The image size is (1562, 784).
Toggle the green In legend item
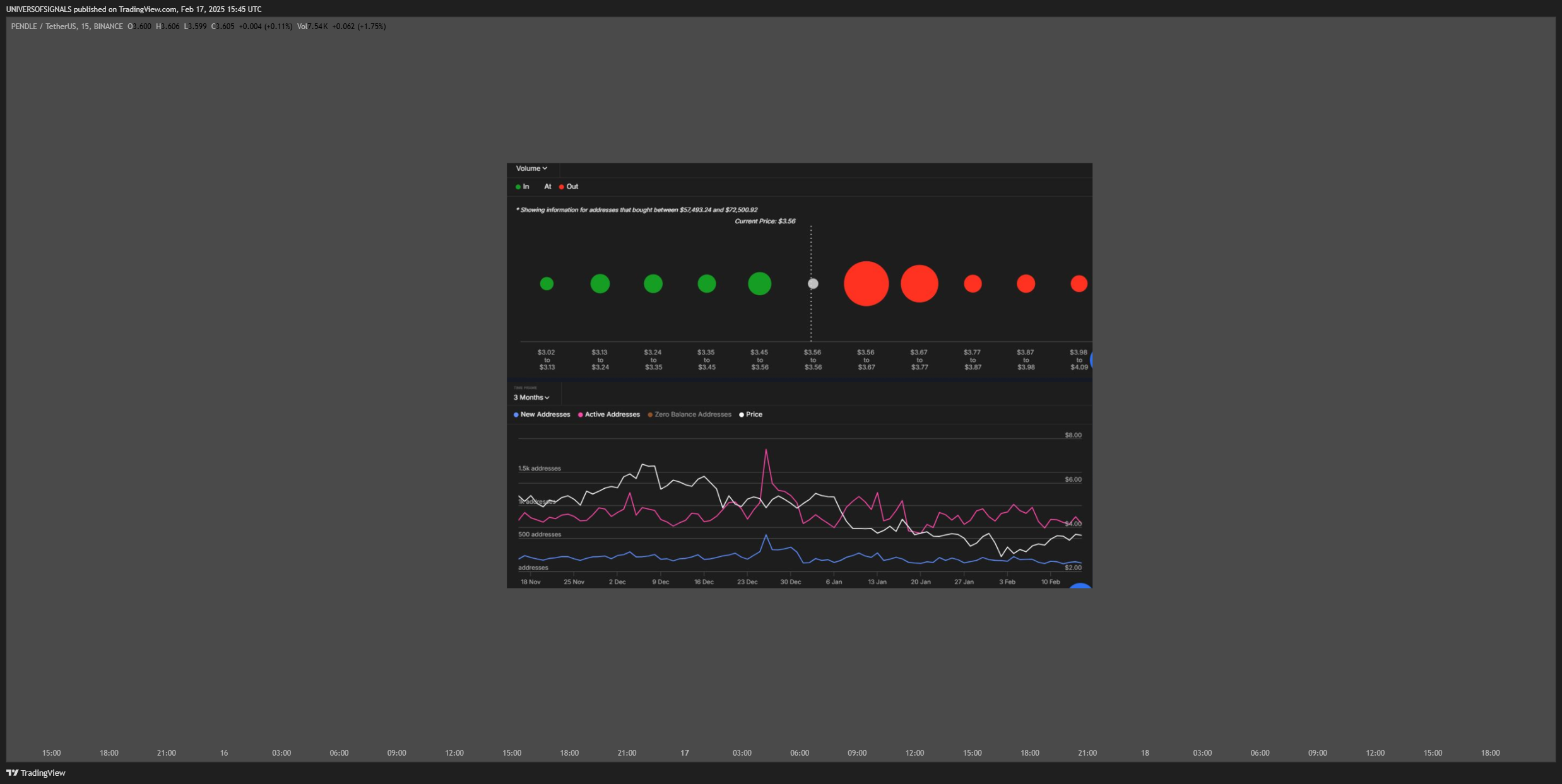click(522, 187)
